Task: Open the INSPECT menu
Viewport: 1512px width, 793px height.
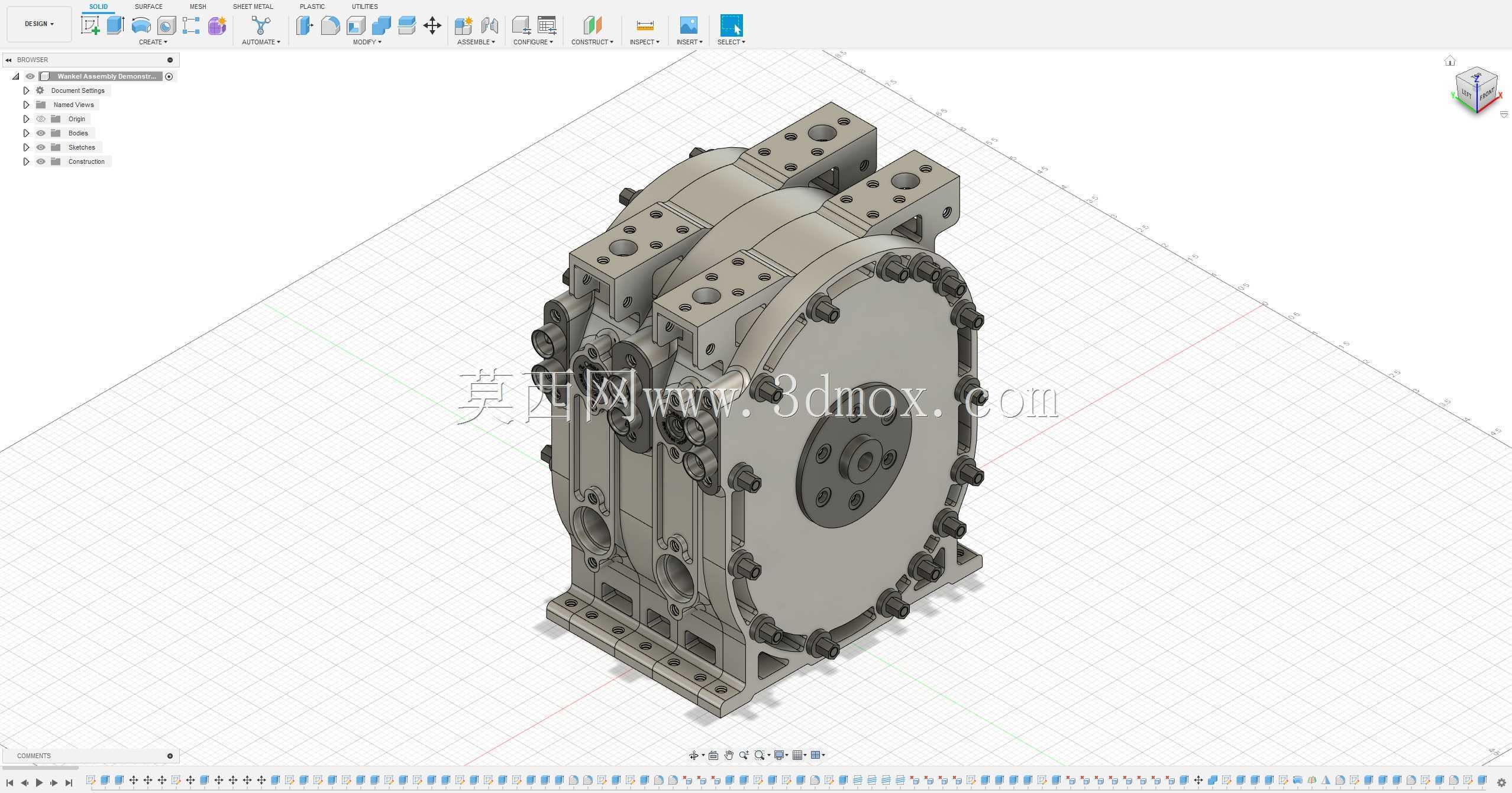Action: click(x=645, y=42)
